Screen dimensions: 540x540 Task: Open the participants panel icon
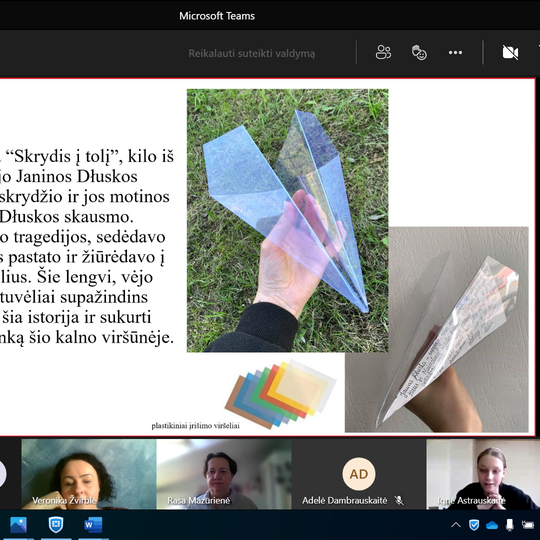(x=383, y=53)
